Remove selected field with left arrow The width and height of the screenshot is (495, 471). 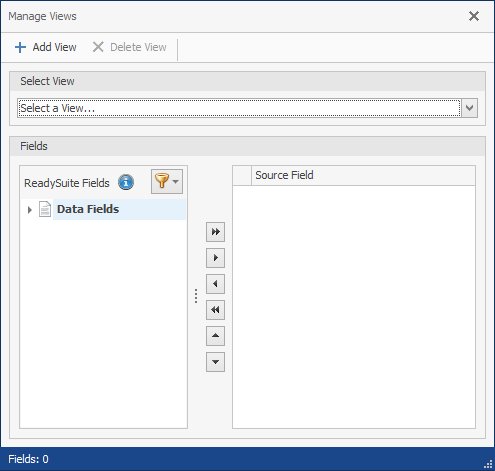(x=215, y=284)
